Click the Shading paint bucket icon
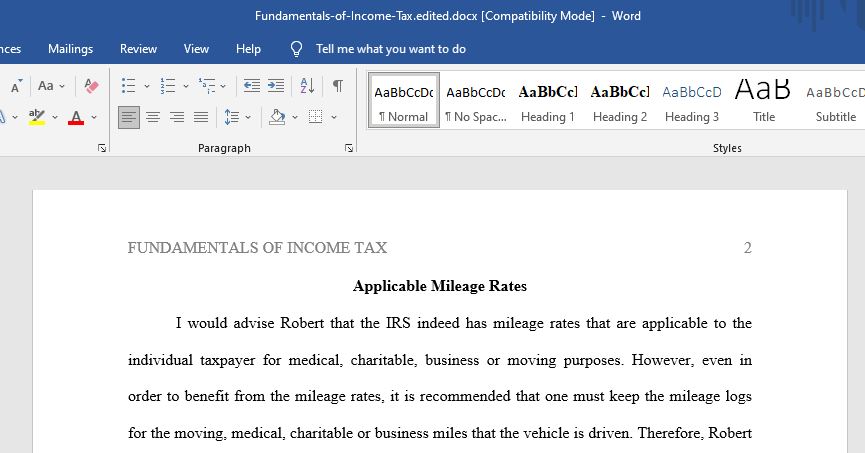865x453 pixels. coord(277,117)
